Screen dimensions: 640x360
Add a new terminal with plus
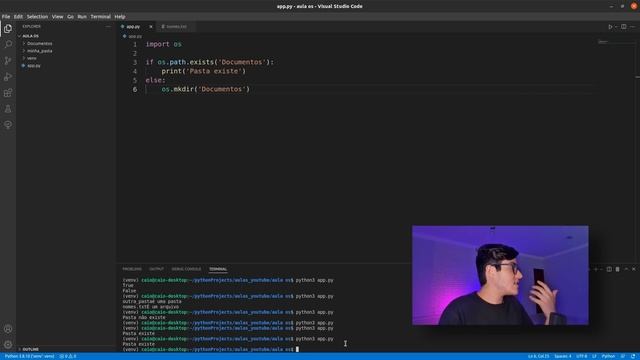(596, 269)
